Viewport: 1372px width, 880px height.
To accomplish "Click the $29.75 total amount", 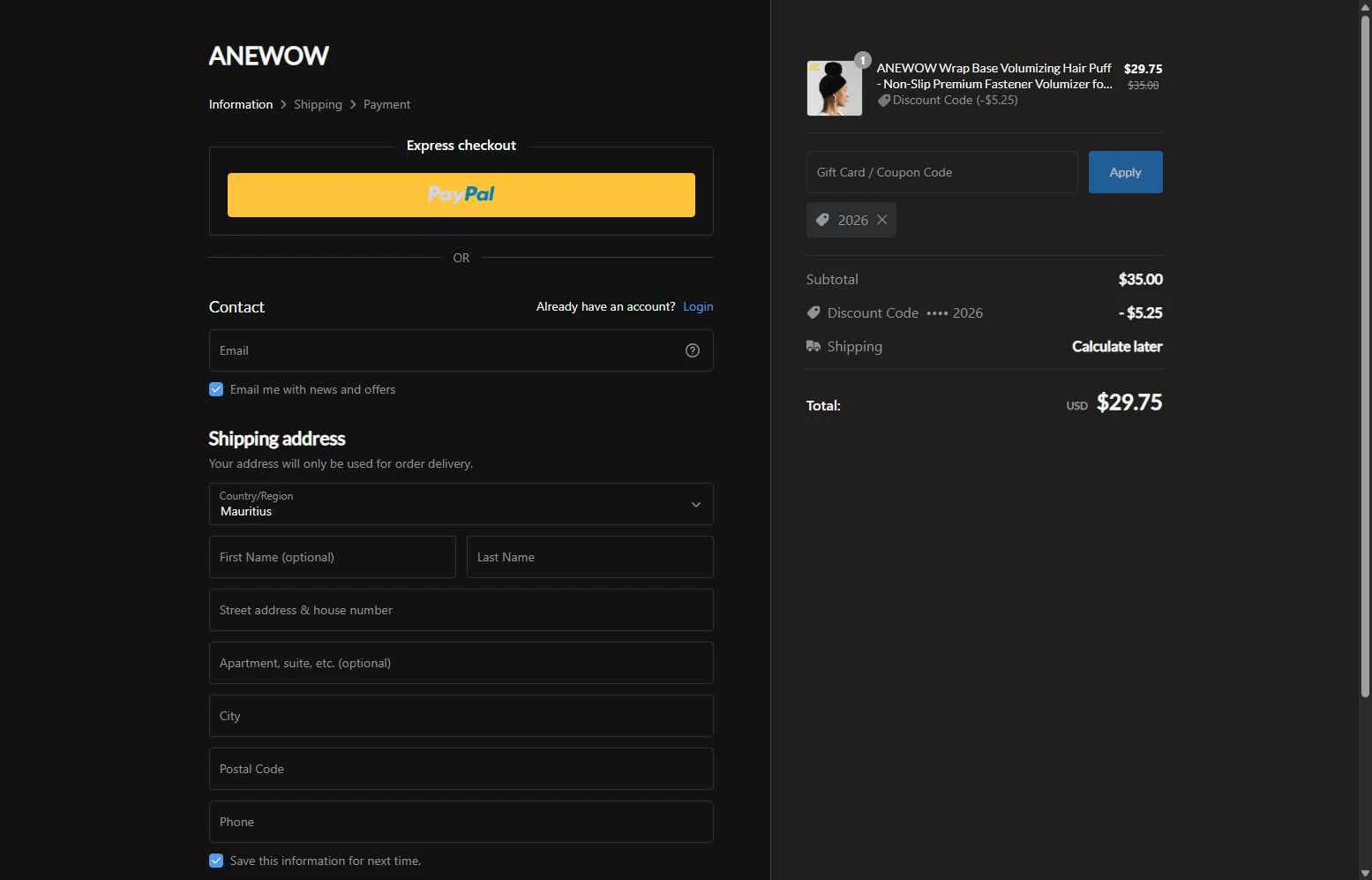I will coord(1129,402).
